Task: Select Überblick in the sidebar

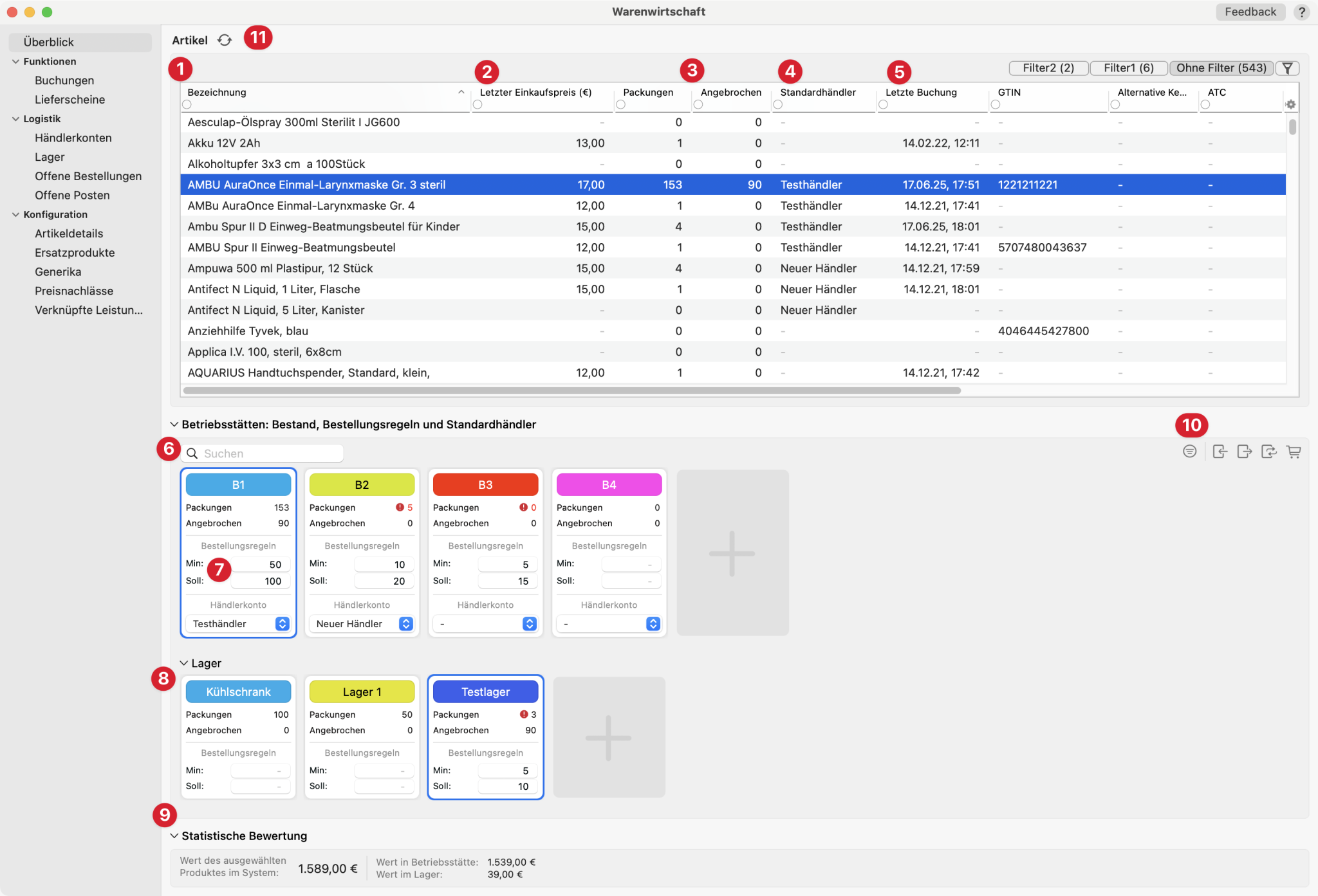Action: pos(80,42)
